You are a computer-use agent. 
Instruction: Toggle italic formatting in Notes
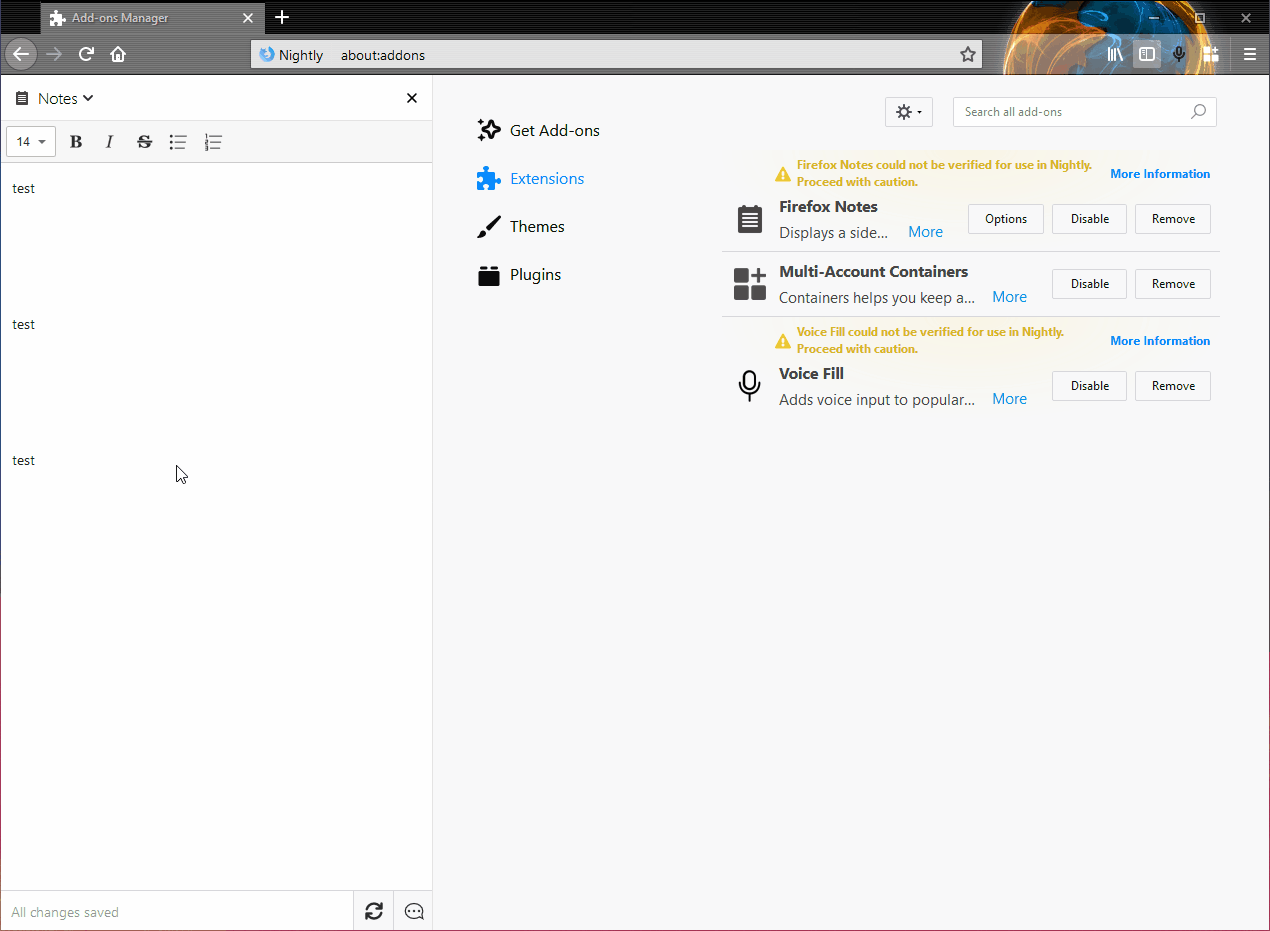[x=110, y=142]
